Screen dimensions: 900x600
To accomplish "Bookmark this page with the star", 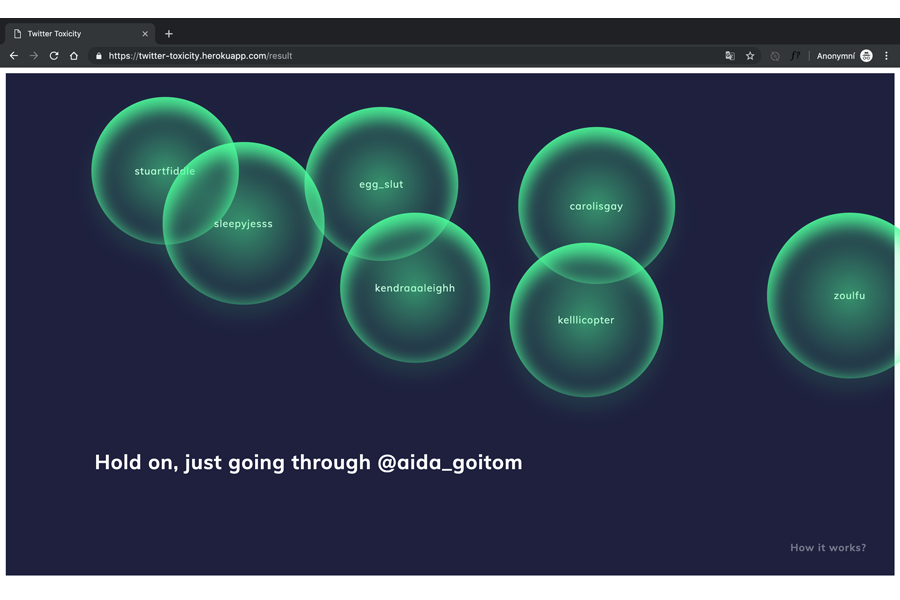I will tap(750, 56).
